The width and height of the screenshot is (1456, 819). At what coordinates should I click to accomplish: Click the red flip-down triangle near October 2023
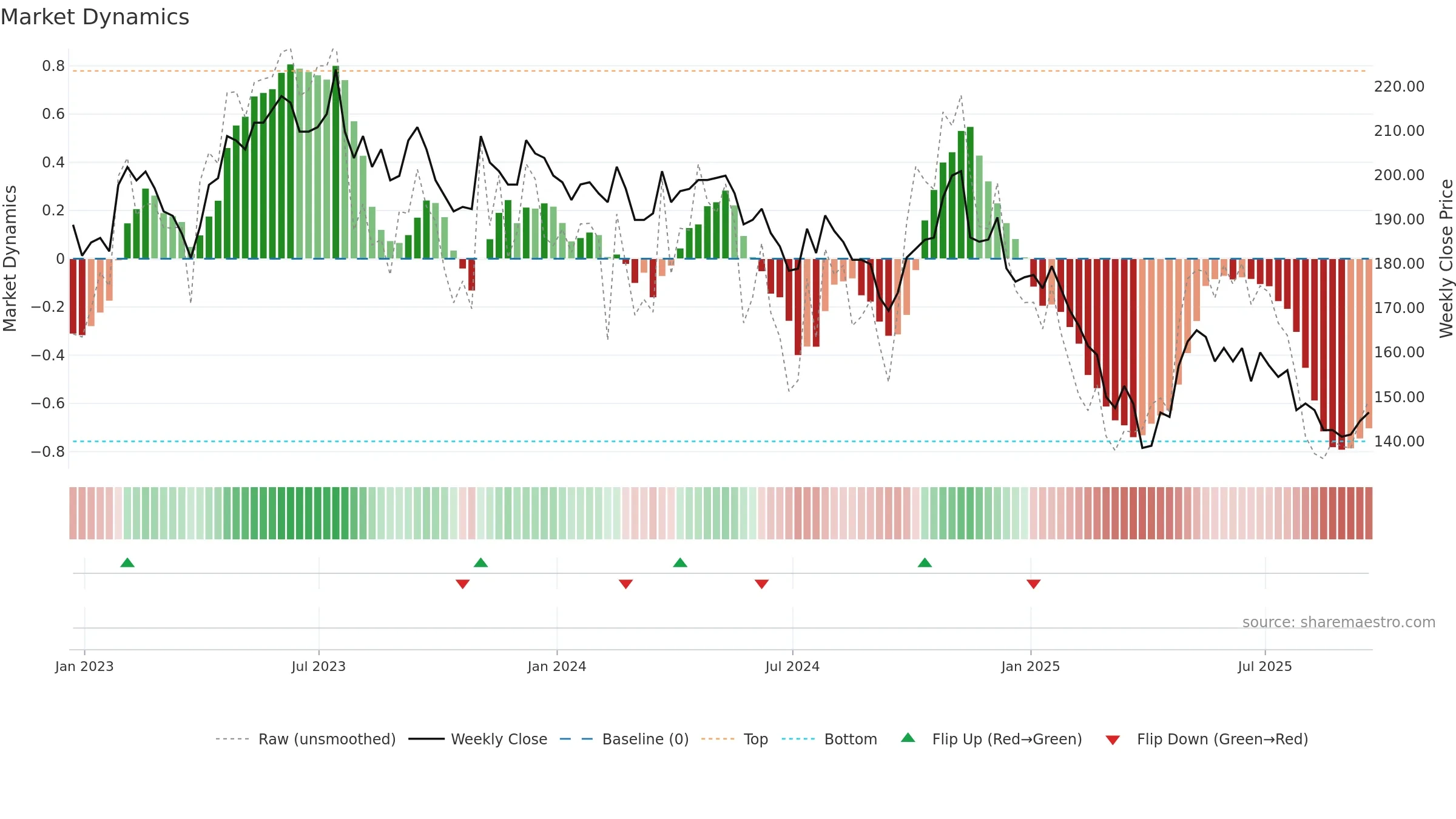462,584
